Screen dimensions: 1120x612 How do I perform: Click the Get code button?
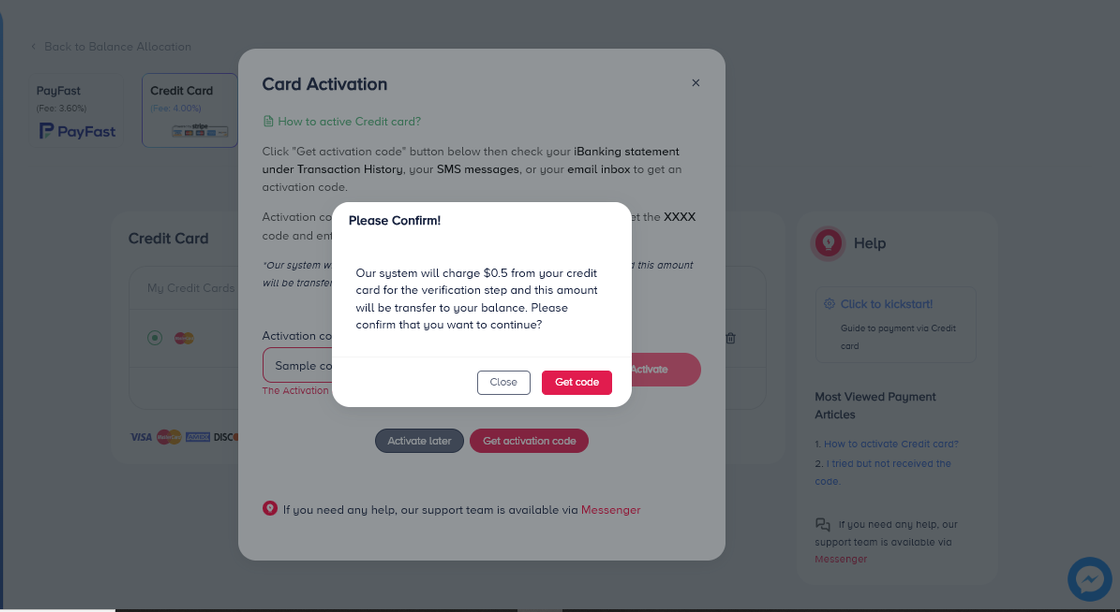(x=576, y=382)
